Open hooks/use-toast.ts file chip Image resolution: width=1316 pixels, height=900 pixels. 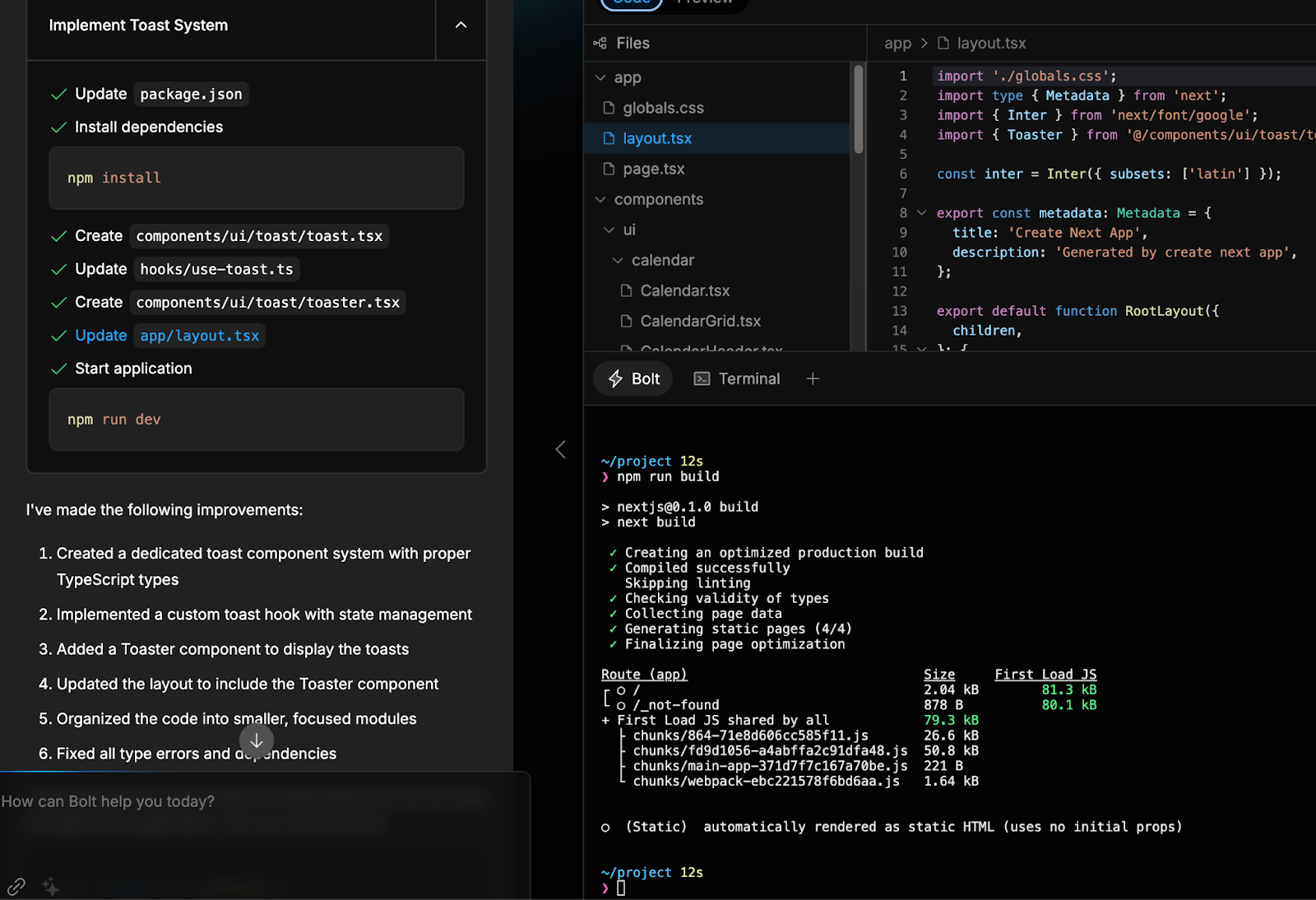click(216, 269)
